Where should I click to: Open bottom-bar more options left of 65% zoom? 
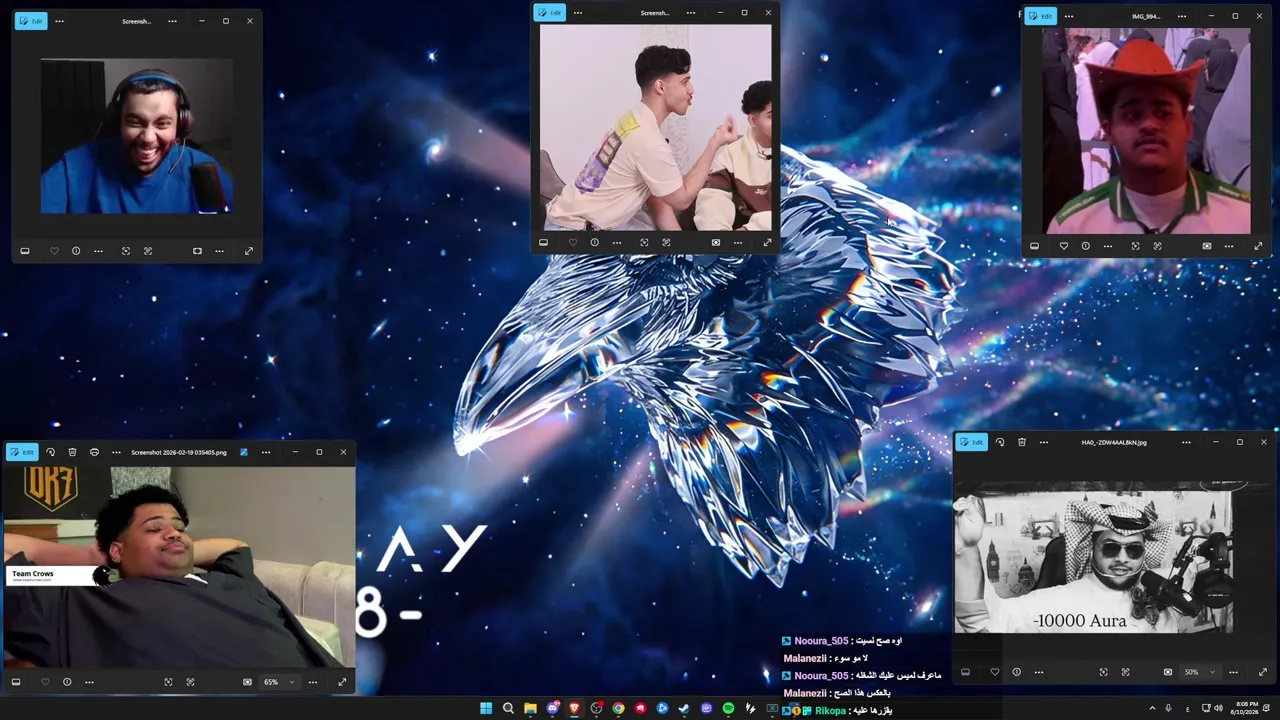(x=89, y=682)
